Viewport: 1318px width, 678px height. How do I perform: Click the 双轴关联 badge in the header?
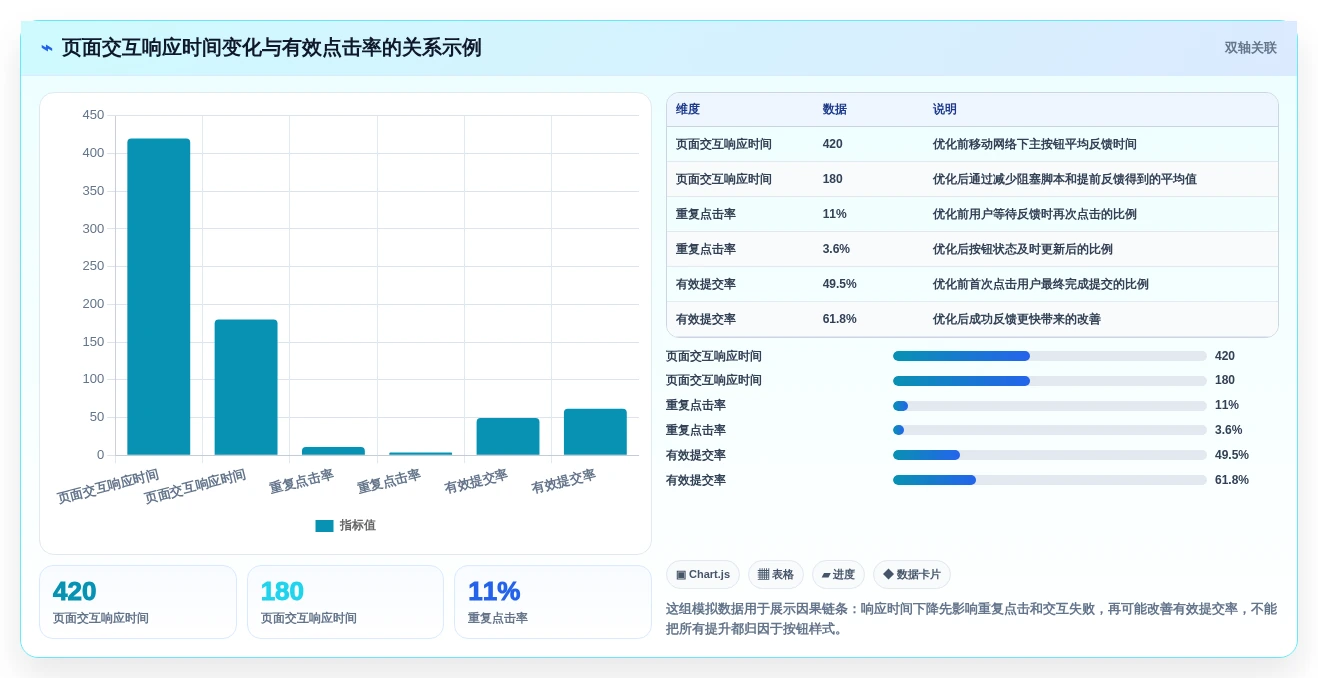[x=1250, y=48]
